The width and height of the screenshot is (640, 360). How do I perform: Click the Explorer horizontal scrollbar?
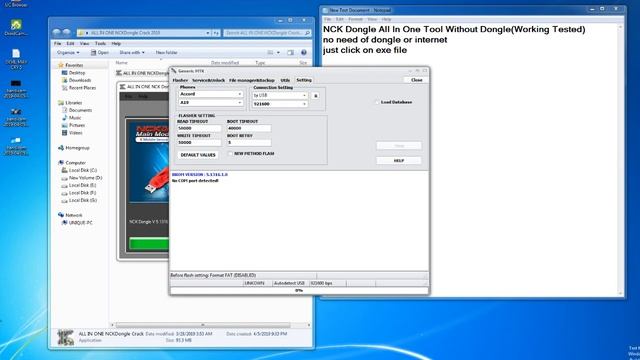[x=203, y=325]
